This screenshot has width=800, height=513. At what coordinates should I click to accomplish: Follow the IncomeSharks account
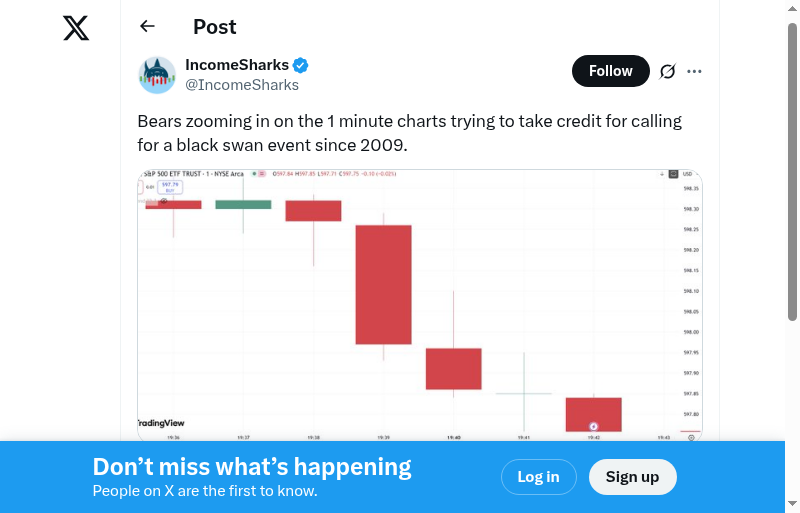coord(610,71)
